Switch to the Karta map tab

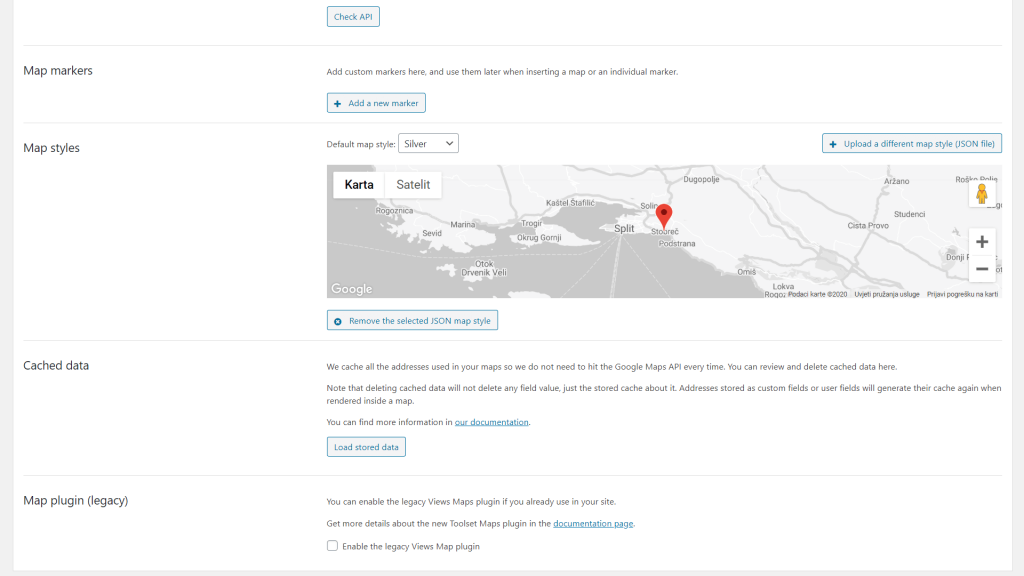(x=358, y=184)
